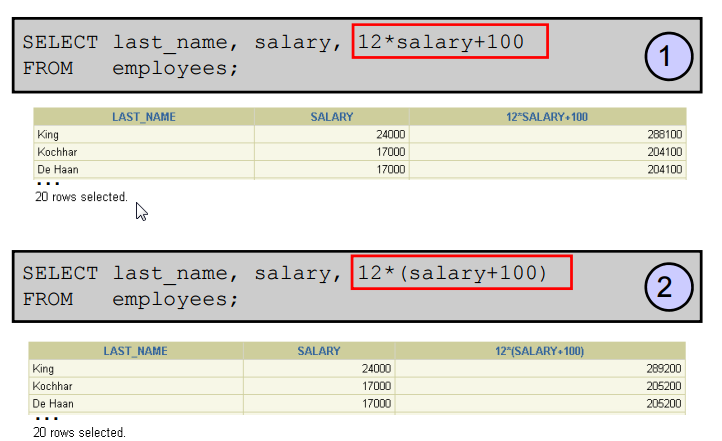
Task: Select De Haan in the second result table
Action: (x=53, y=404)
